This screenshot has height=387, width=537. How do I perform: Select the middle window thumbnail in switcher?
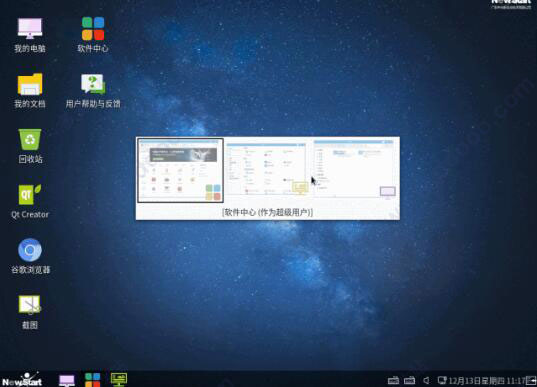[x=267, y=169]
